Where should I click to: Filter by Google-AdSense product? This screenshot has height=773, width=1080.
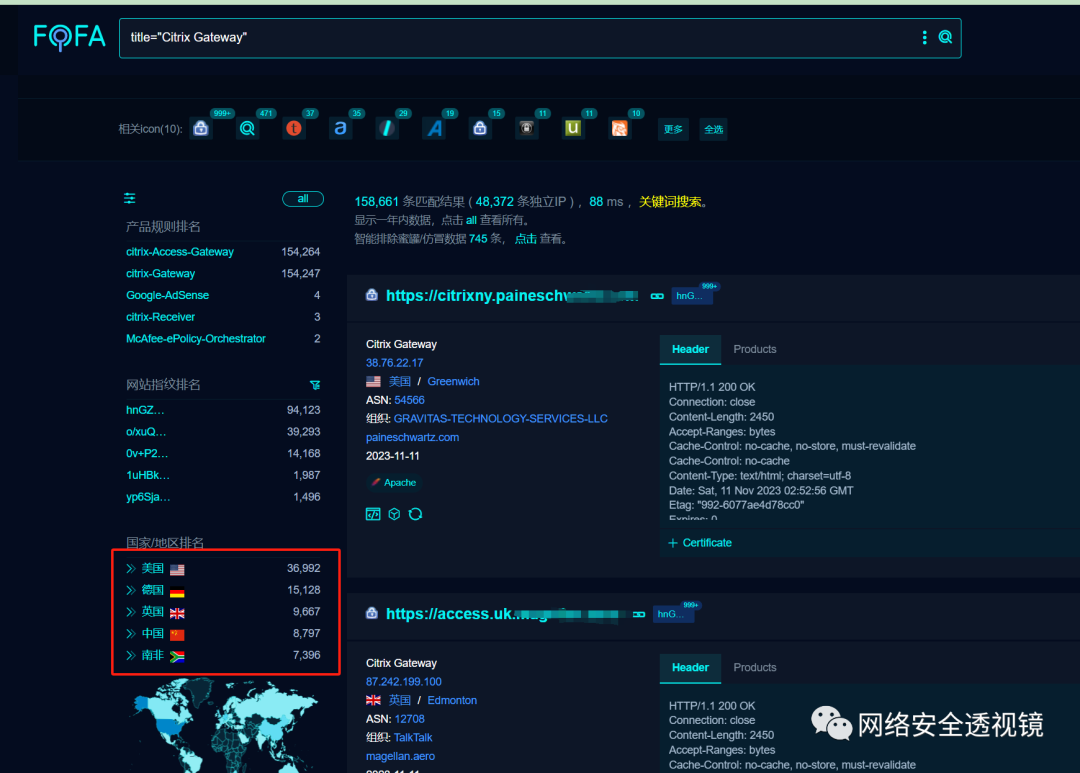click(167, 296)
